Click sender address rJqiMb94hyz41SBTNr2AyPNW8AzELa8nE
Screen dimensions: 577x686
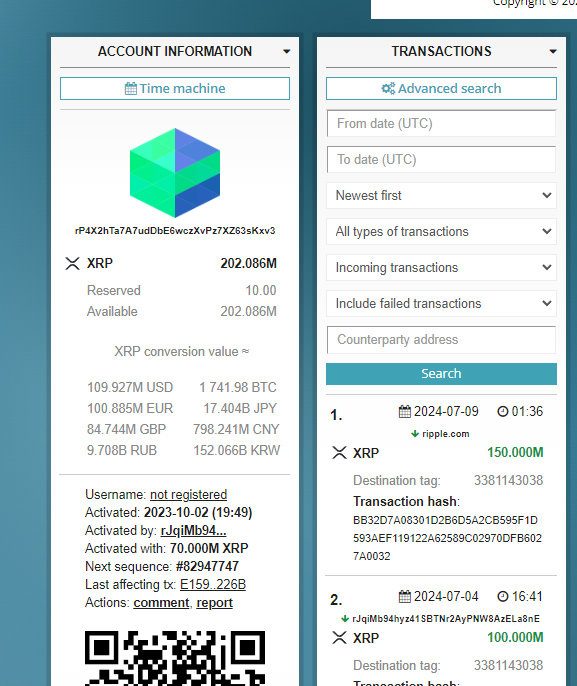[446, 619]
